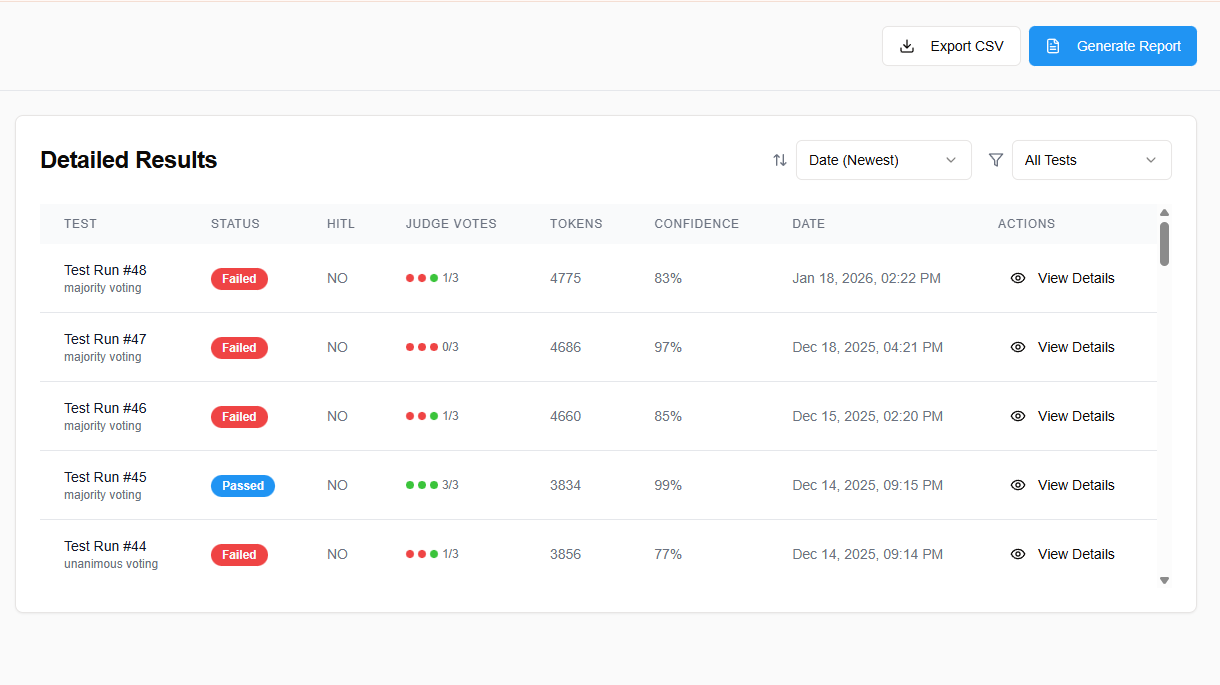Click the Passed status badge on Test Run #45
The width and height of the screenshot is (1220, 685).
click(243, 486)
